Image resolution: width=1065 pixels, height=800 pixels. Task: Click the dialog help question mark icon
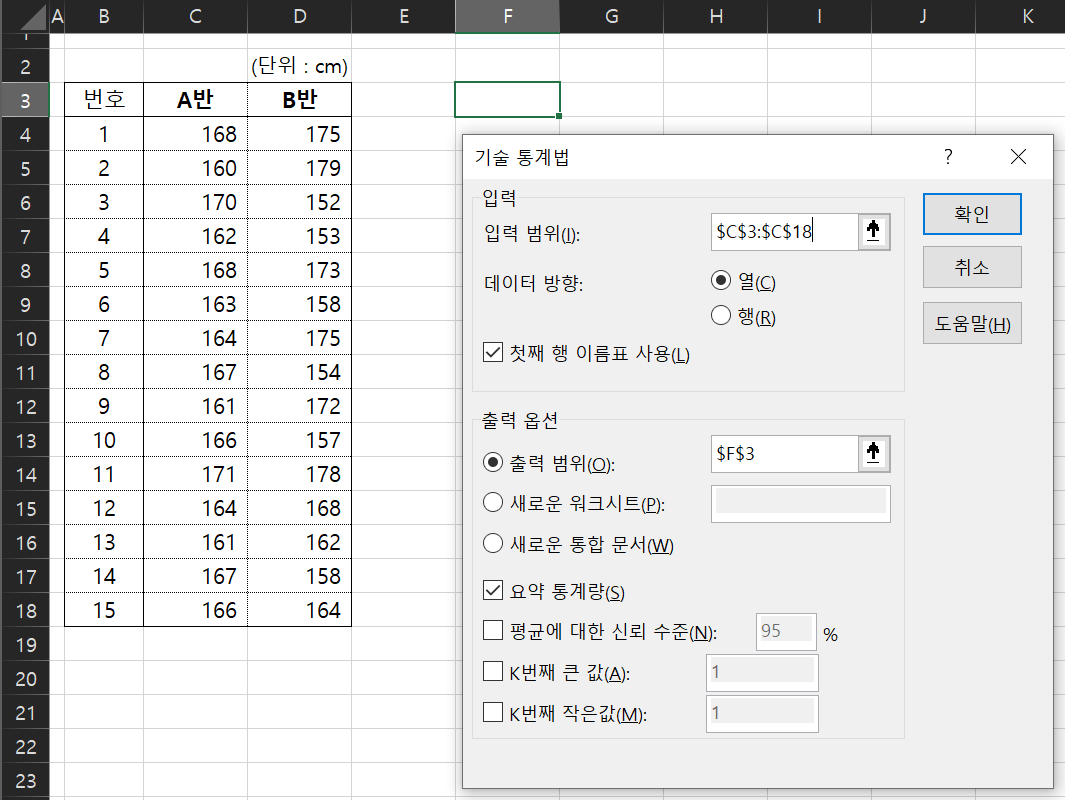point(947,157)
